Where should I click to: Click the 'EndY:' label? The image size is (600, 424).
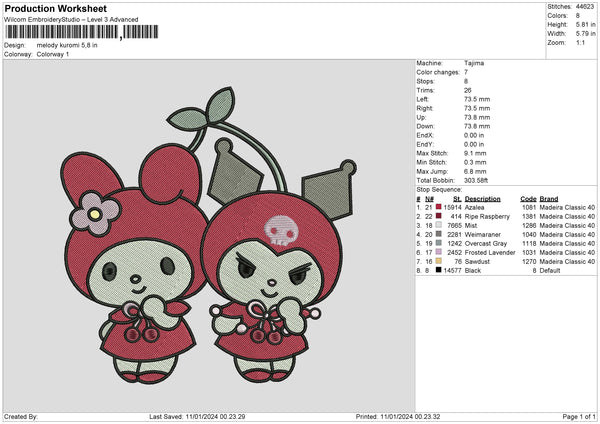[425, 144]
